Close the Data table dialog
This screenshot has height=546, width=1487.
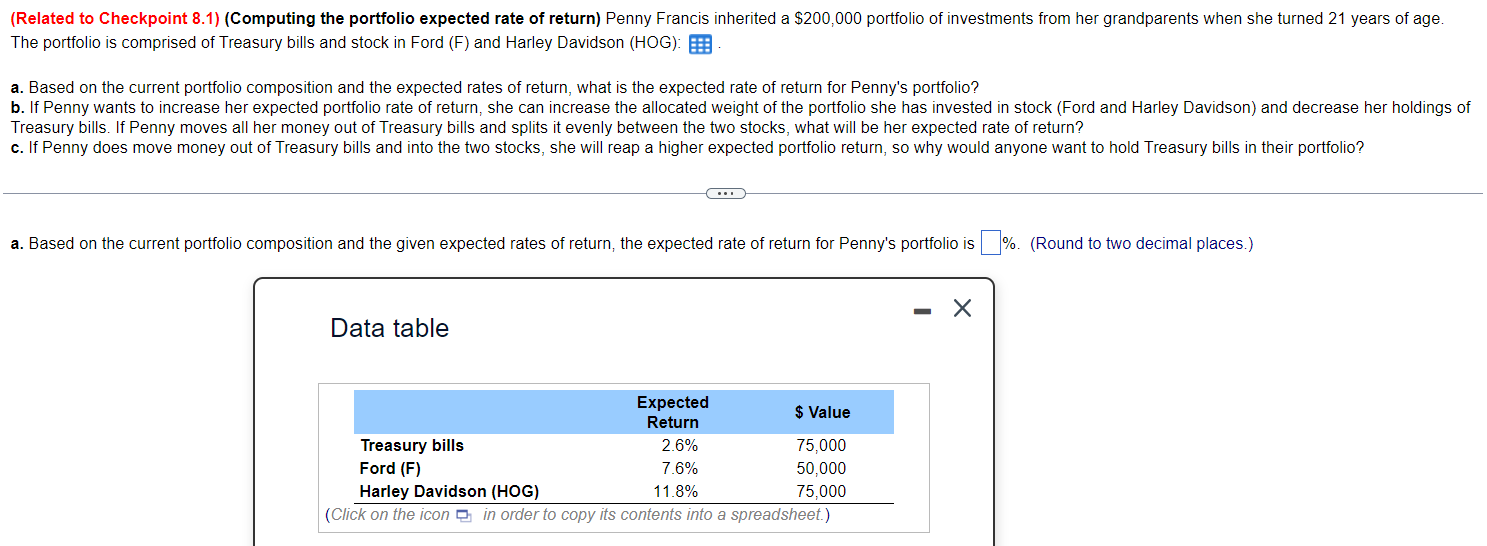coord(962,309)
